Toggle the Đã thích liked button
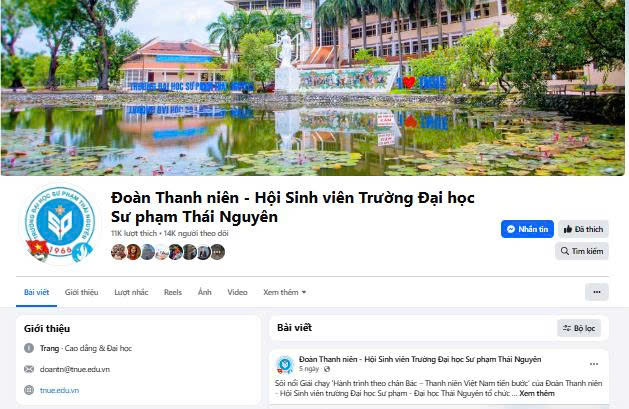Image resolution: width=629 pixels, height=409 pixels. coord(583,229)
